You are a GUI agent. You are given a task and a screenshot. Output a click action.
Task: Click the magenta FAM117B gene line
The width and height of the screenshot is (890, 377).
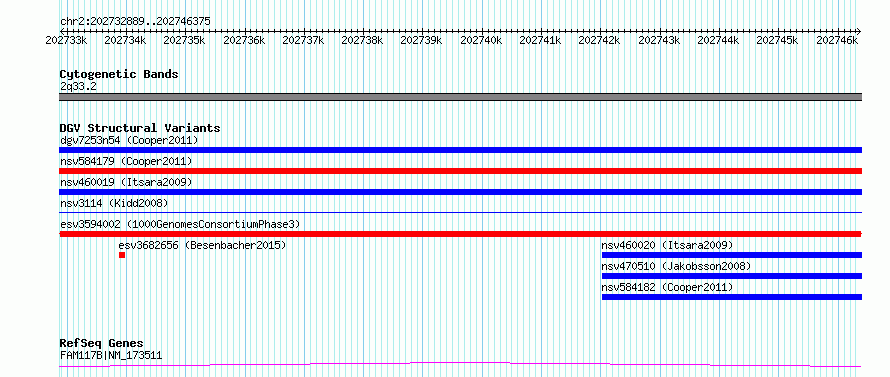460,365
